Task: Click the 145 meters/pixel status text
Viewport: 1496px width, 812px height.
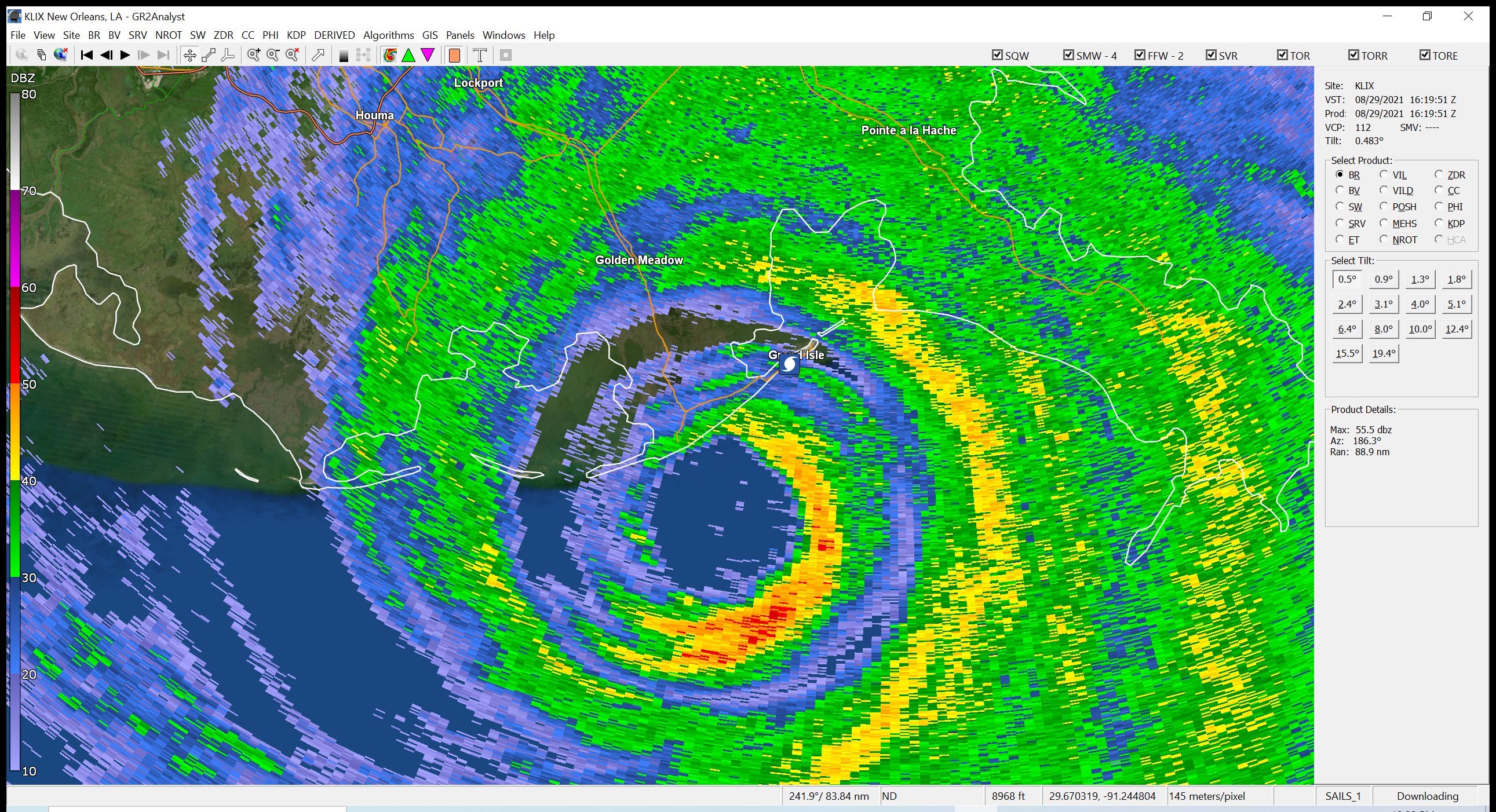Action: click(1207, 796)
